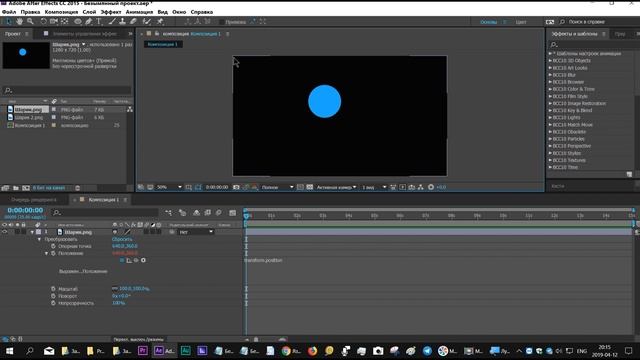The width and height of the screenshot is (640, 360).
Task: Select the Puppet Pin tool
Action: (160, 21)
